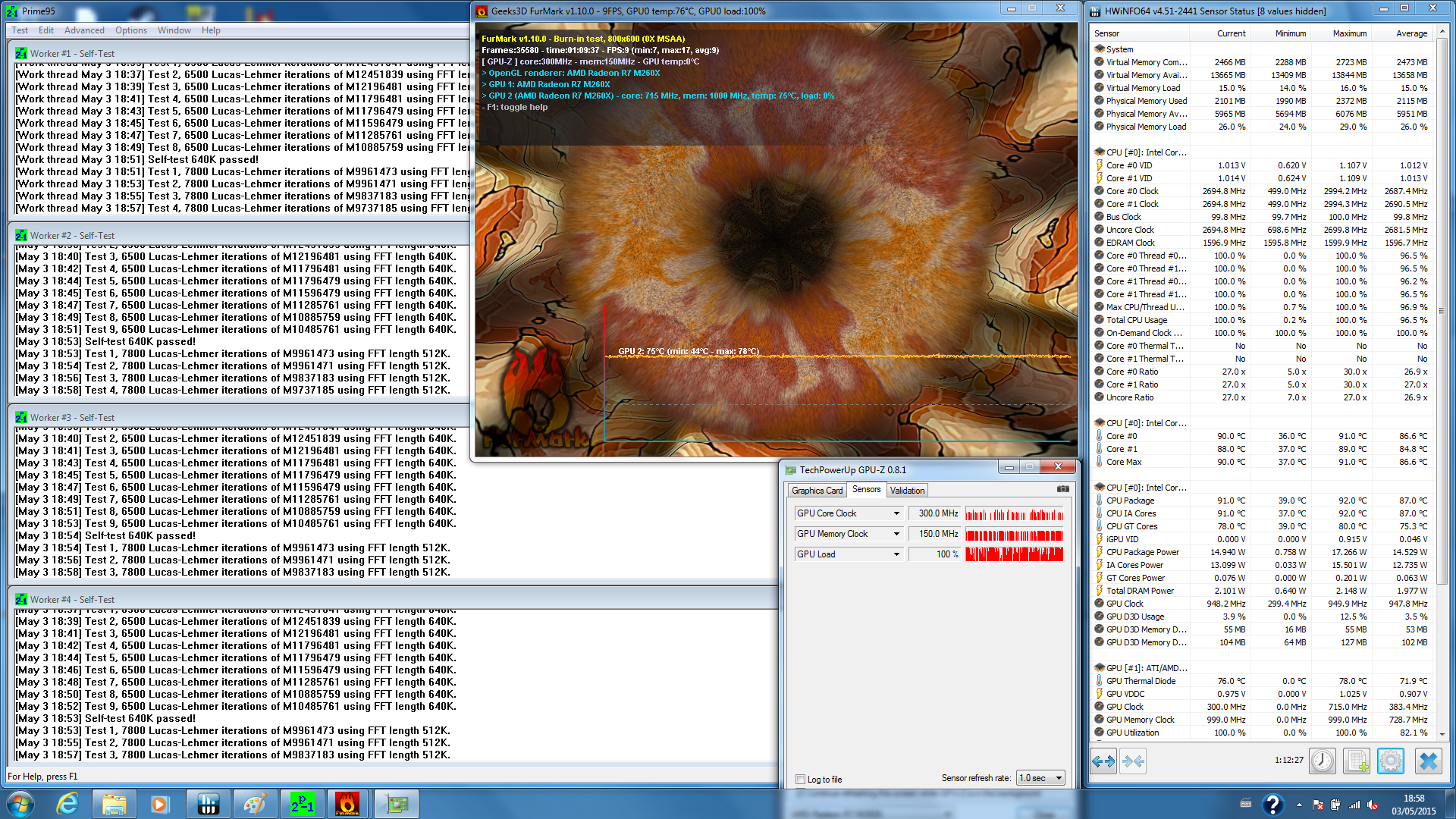The height and width of the screenshot is (819, 1456).
Task: Open the GPU Core Clock dropdown
Action: tap(896, 513)
